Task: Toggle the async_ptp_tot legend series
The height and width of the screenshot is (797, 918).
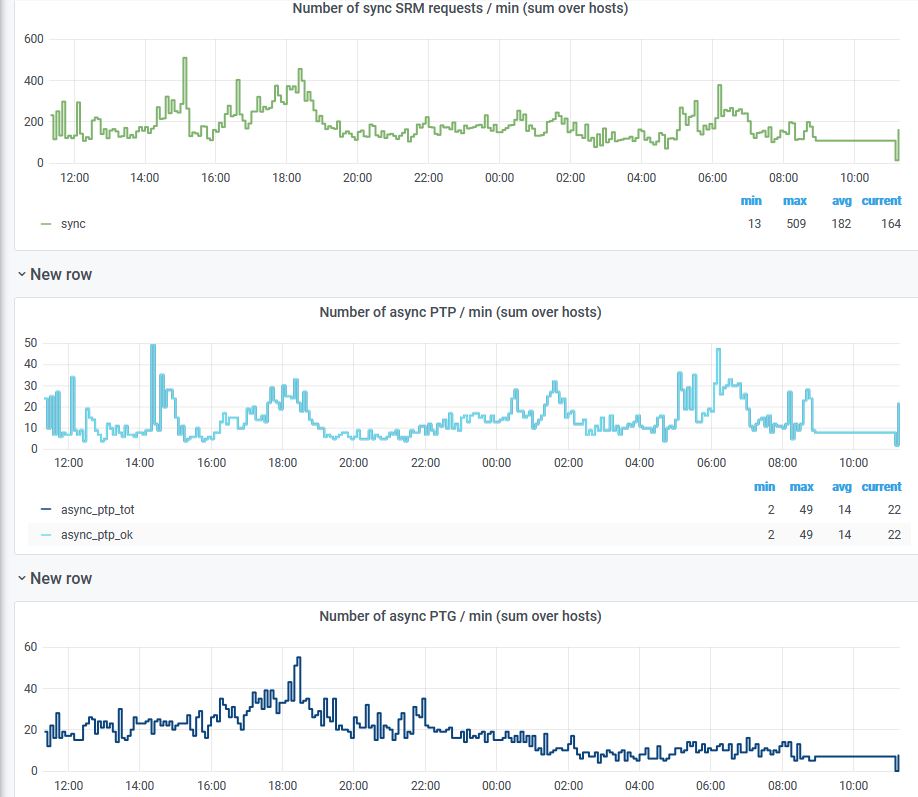Action: [x=98, y=509]
